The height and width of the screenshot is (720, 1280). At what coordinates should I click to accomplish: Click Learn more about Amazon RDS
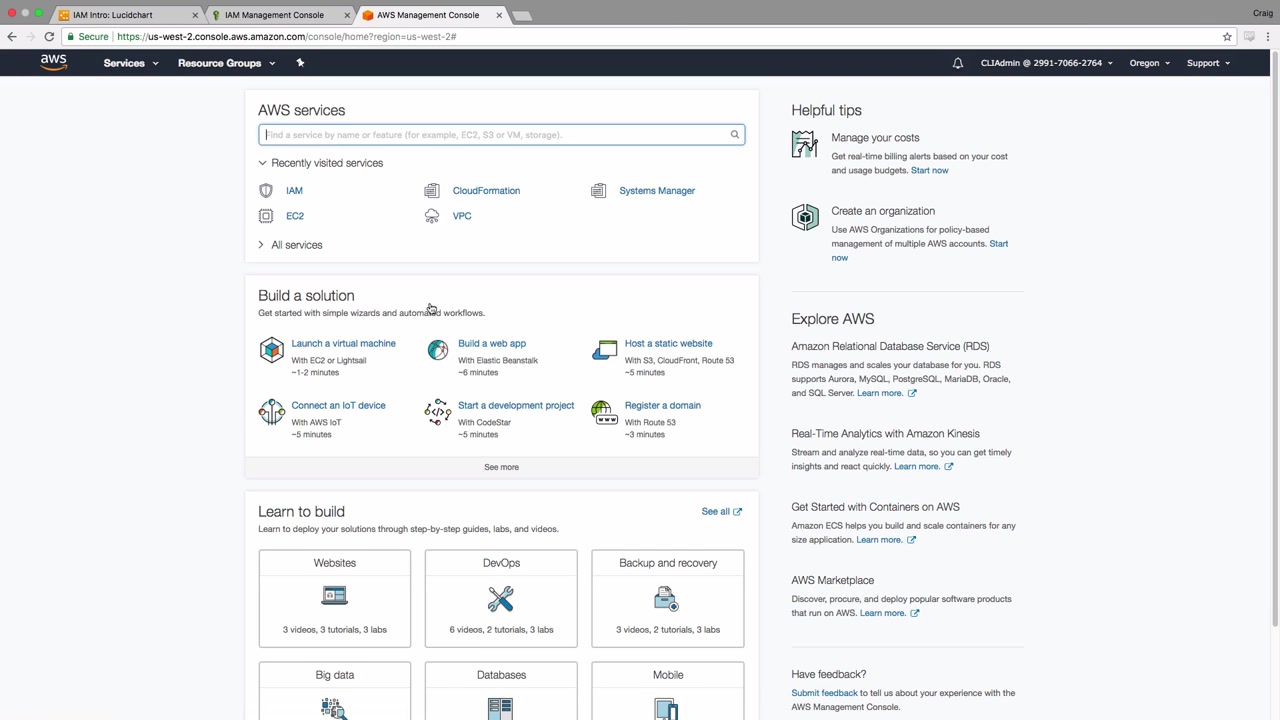[886, 393]
